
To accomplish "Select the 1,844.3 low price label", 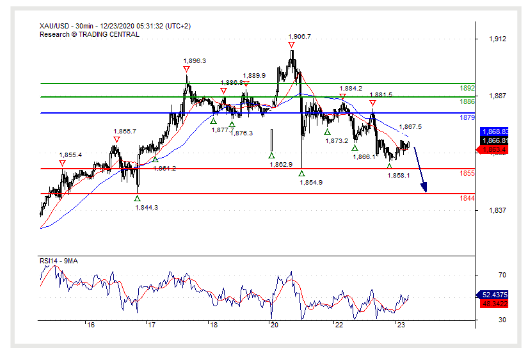I will coord(147,208).
